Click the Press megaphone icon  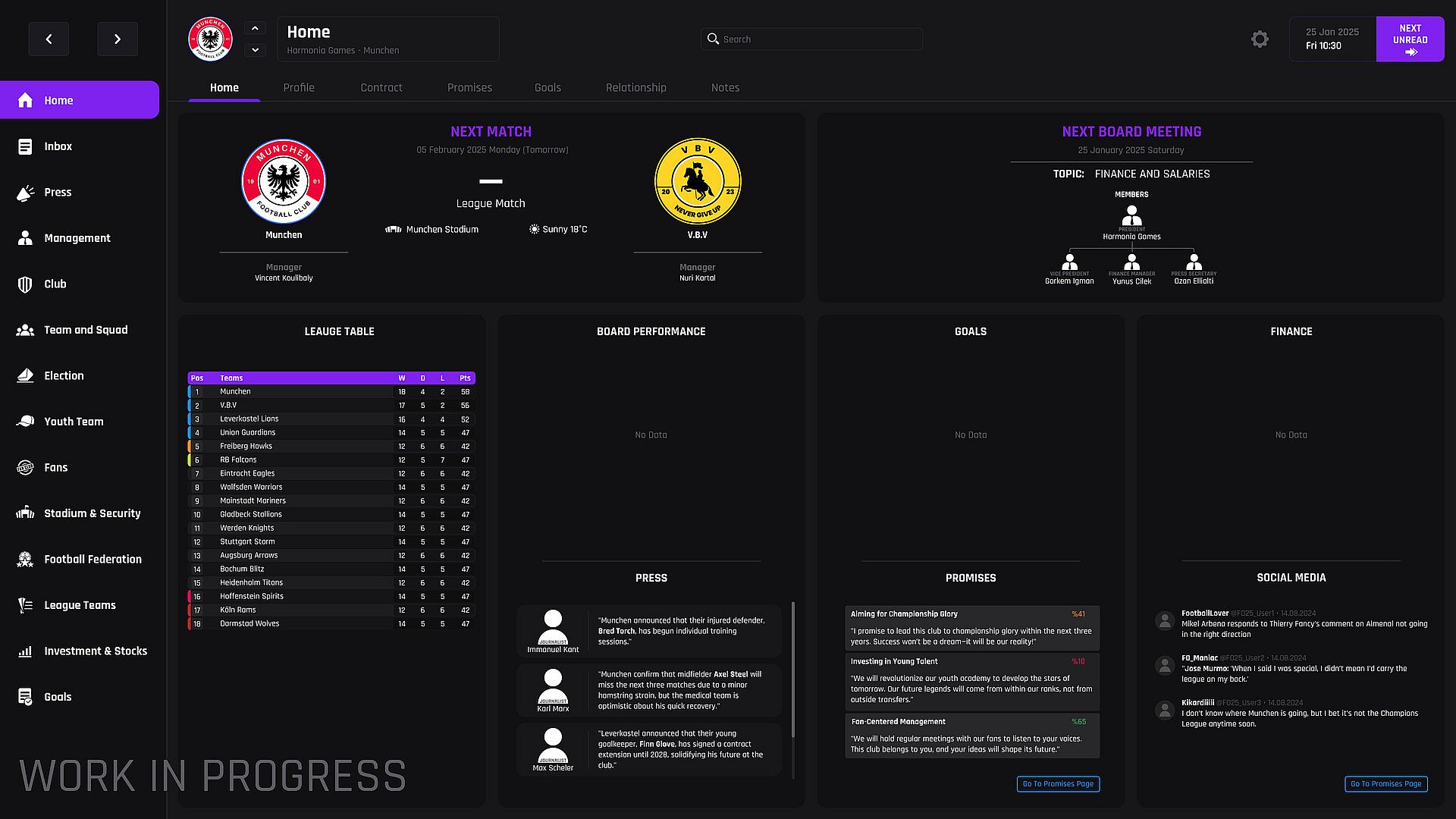[25, 193]
